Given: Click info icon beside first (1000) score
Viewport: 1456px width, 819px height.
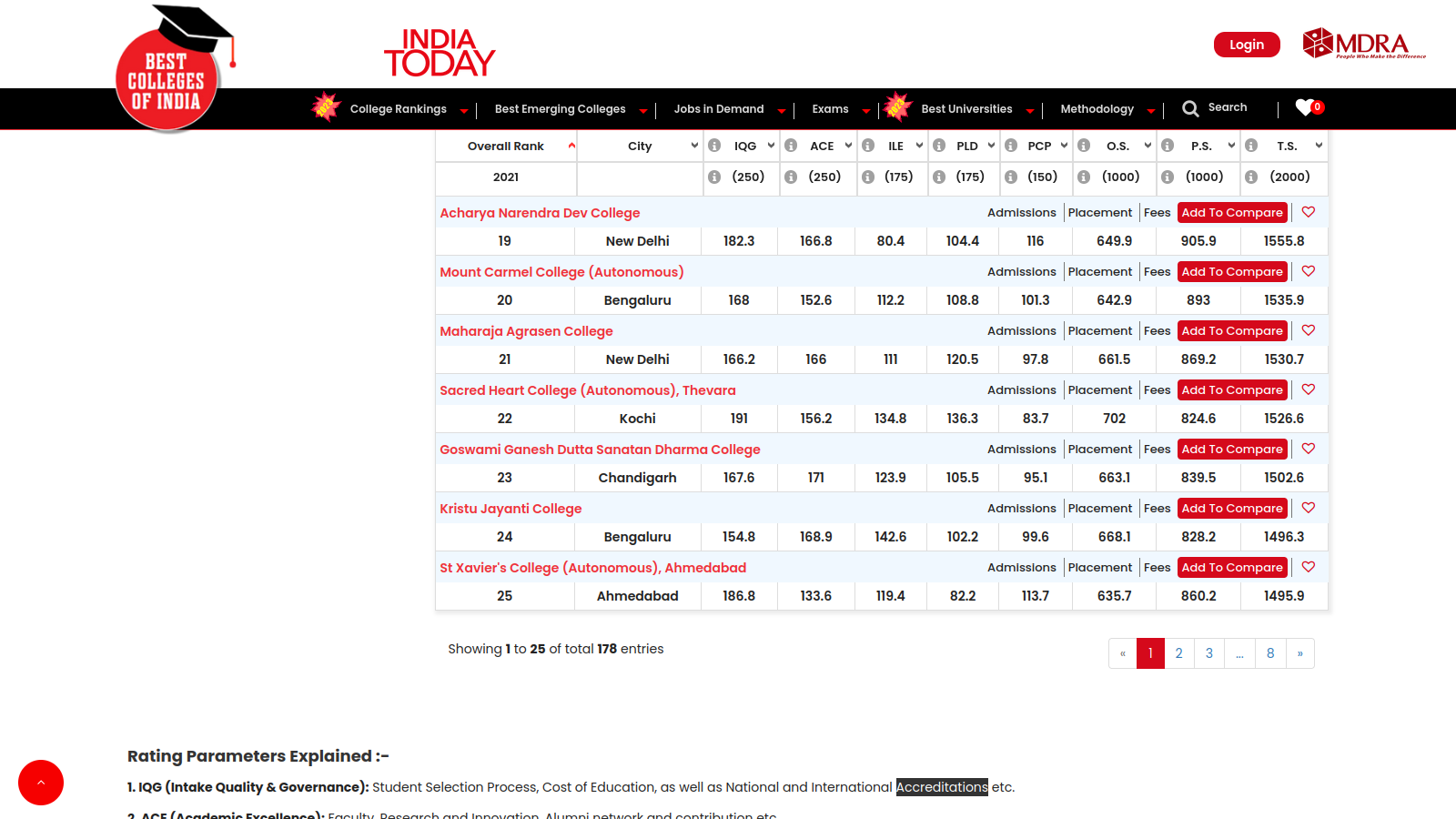Looking at the screenshot, I should [1084, 177].
